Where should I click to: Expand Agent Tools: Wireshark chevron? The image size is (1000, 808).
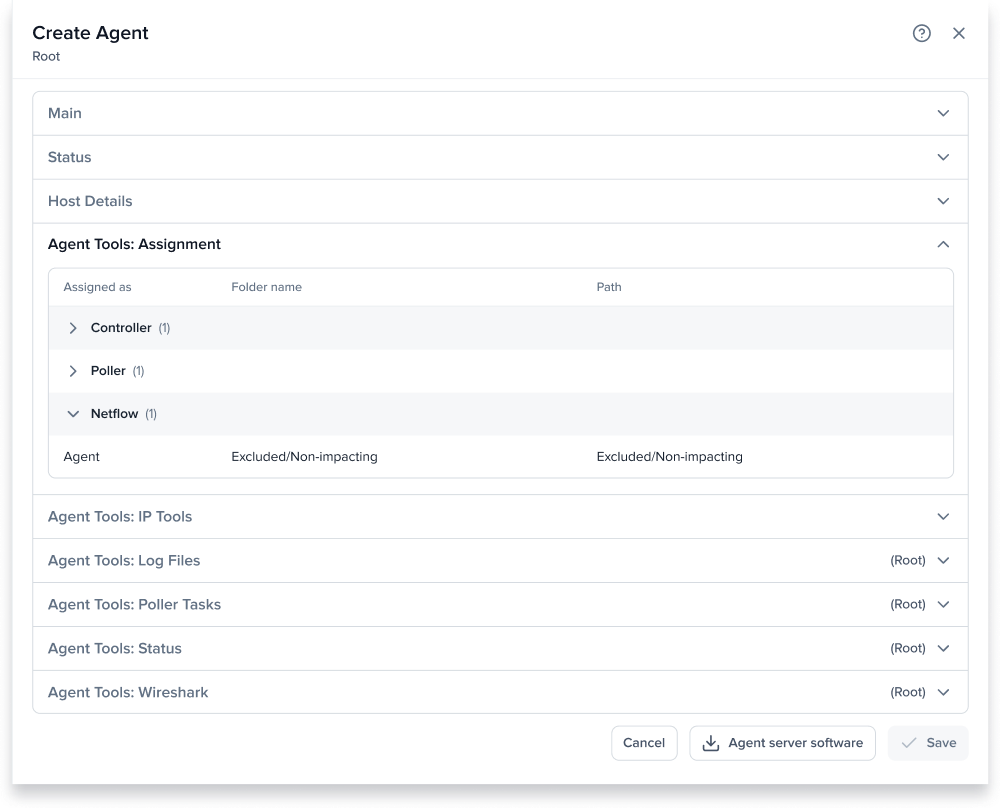[x=943, y=693]
